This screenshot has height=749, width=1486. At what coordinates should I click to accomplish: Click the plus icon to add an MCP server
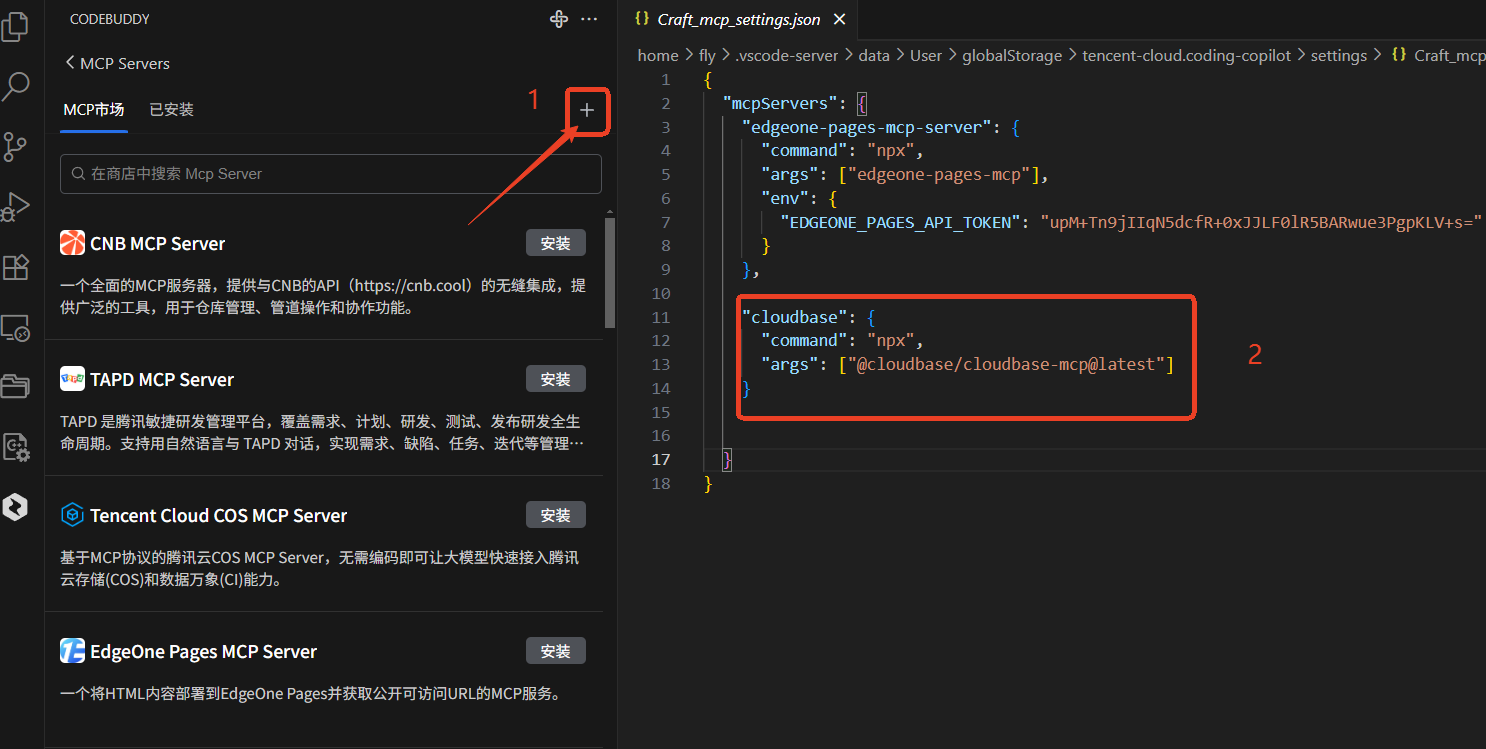click(587, 111)
